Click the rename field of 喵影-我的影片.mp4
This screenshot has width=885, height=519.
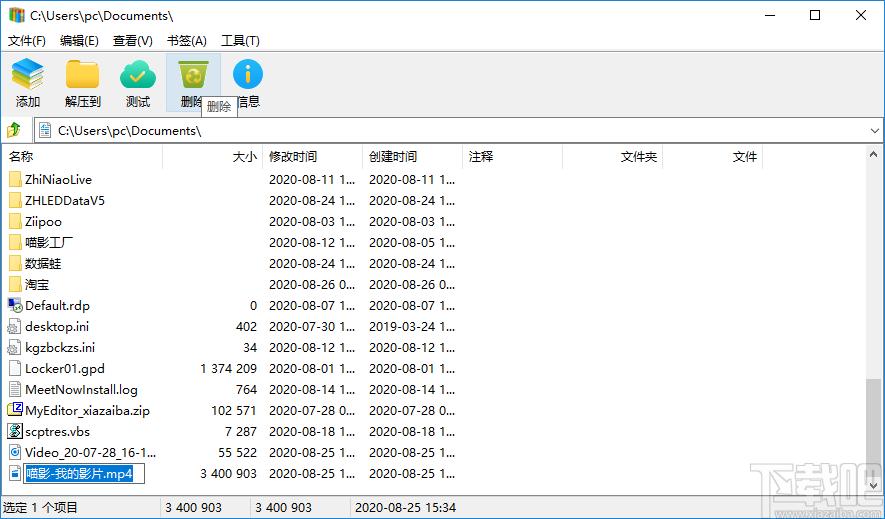click(x=84, y=474)
